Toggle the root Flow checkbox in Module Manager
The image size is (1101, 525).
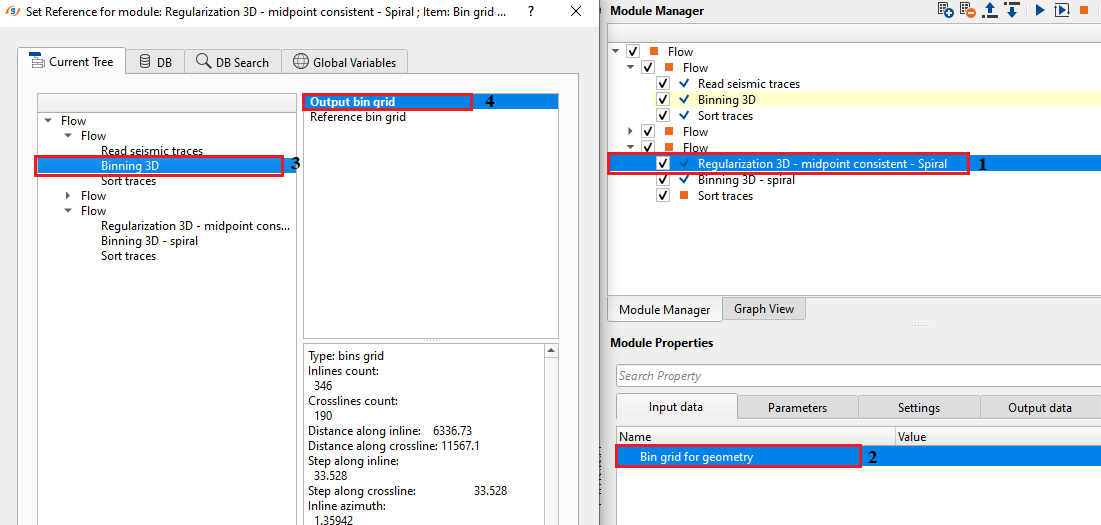633,51
